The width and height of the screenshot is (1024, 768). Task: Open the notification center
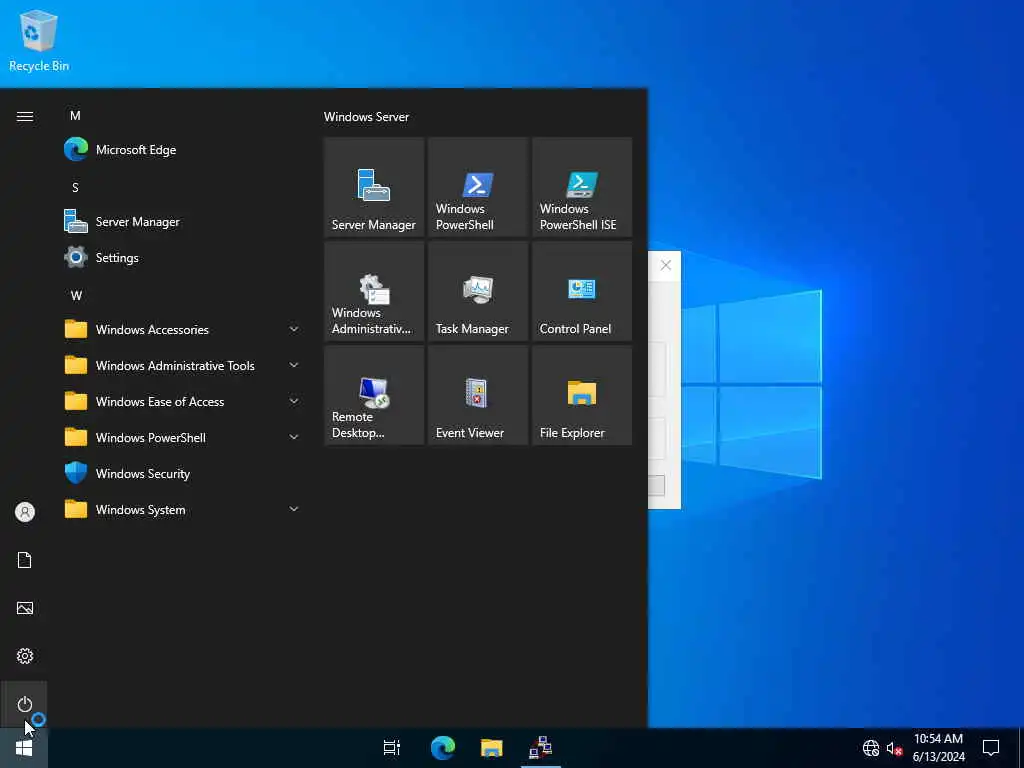[x=991, y=748]
